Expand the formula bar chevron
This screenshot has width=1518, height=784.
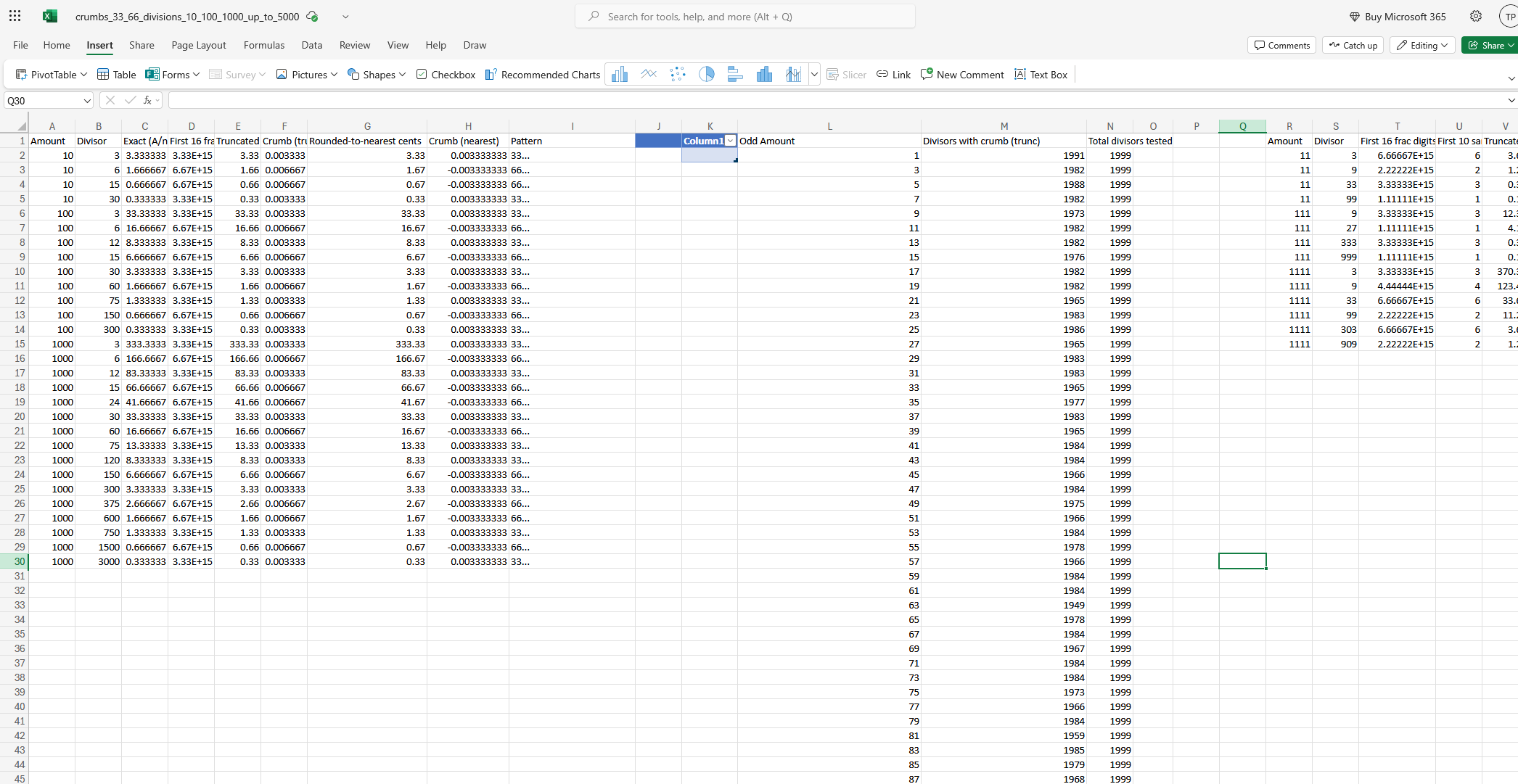[1511, 101]
